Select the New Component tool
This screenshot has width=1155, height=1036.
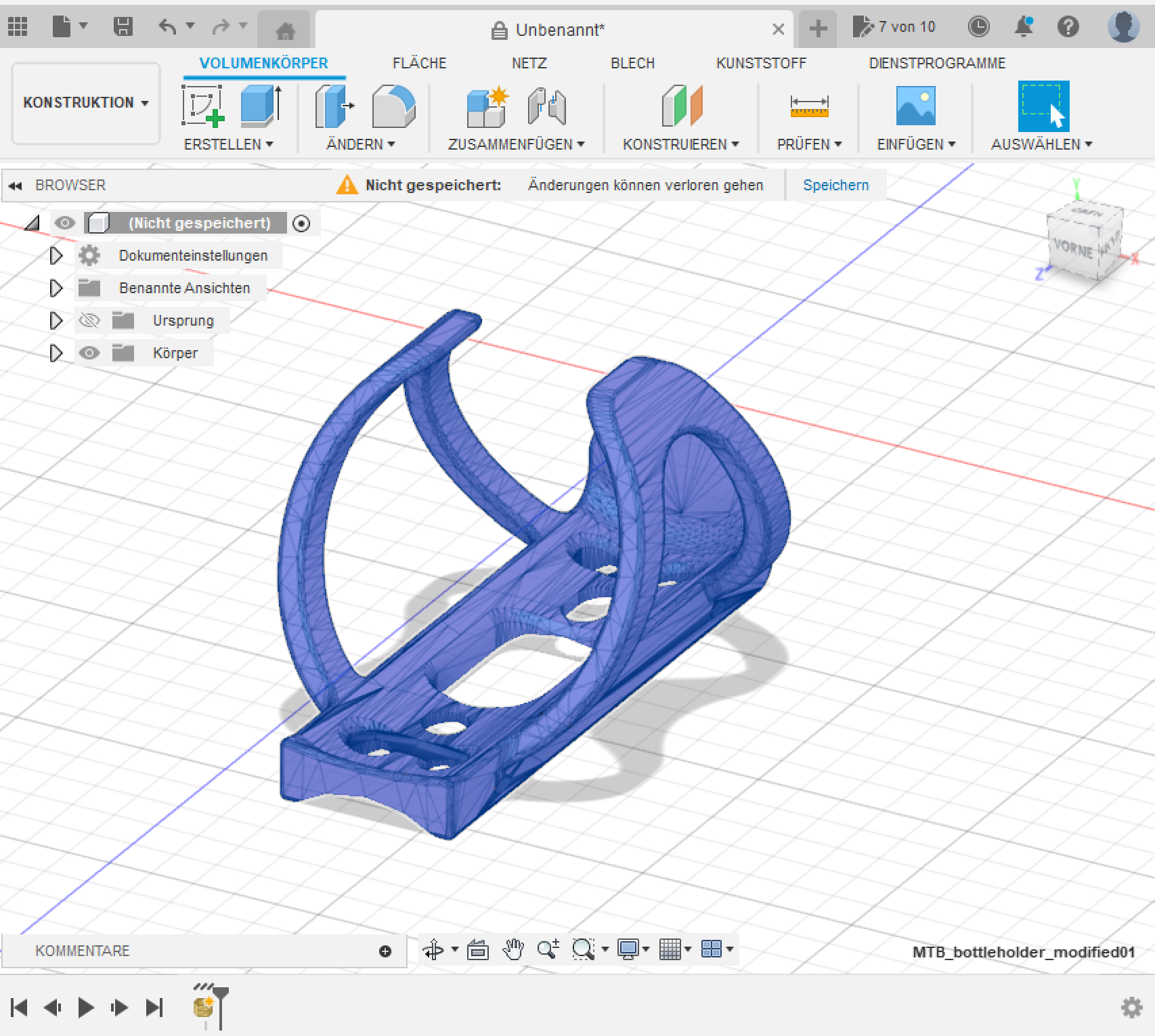(x=487, y=106)
